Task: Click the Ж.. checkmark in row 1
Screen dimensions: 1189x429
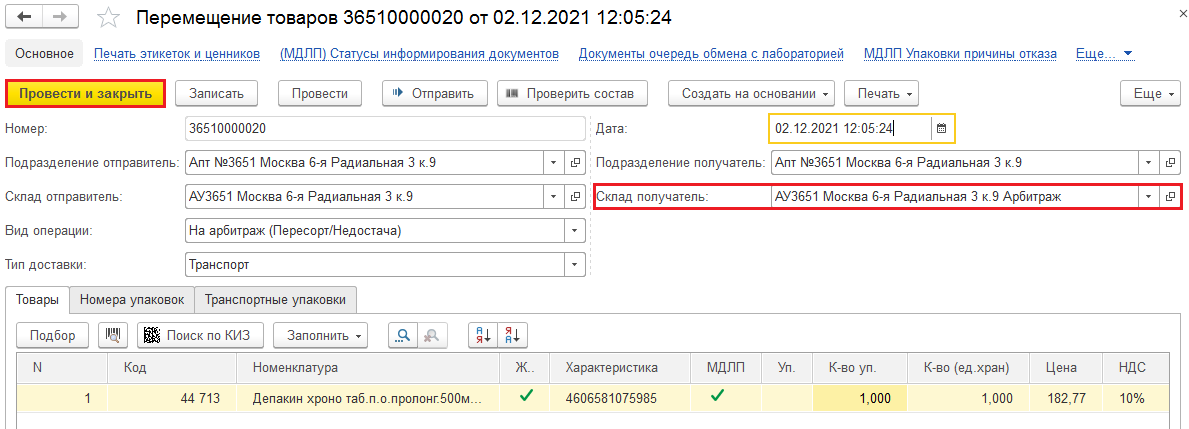Action: [x=526, y=397]
